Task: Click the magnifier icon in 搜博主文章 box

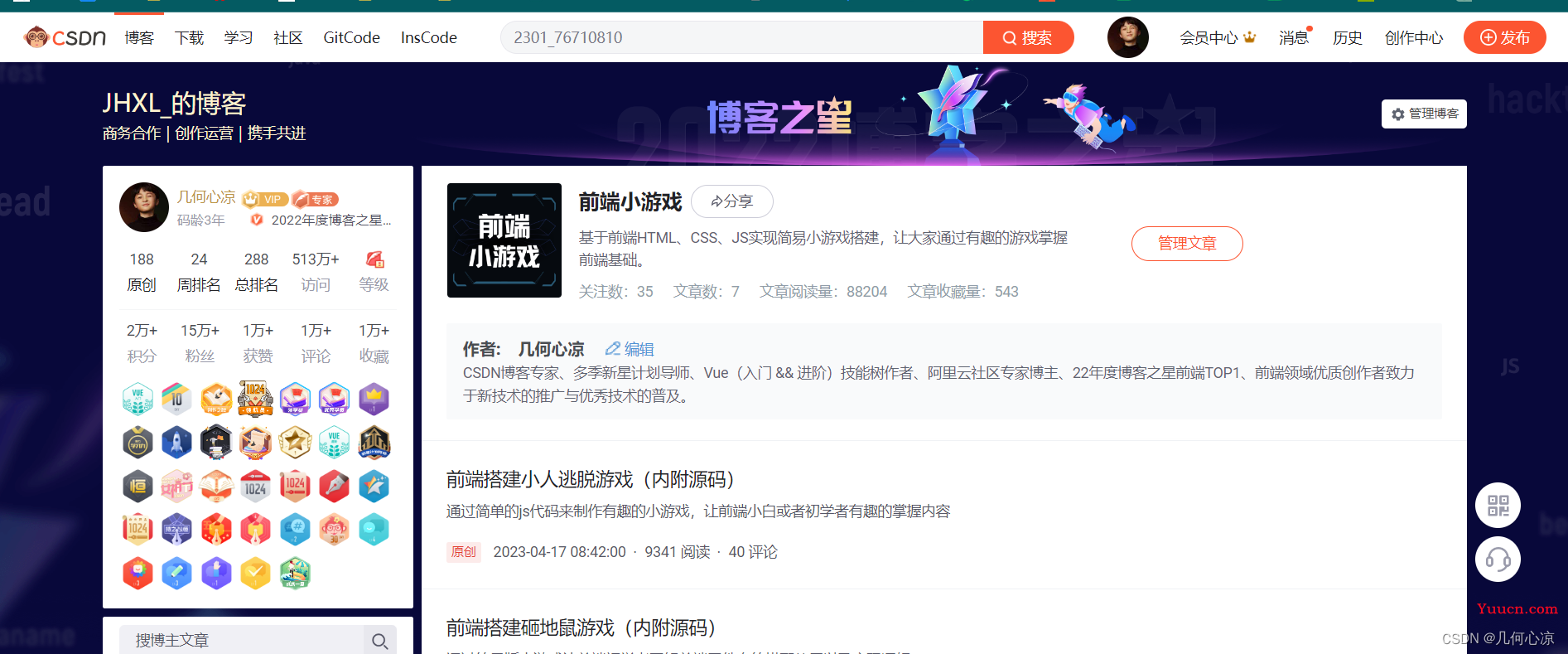Action: pyautogui.click(x=380, y=641)
